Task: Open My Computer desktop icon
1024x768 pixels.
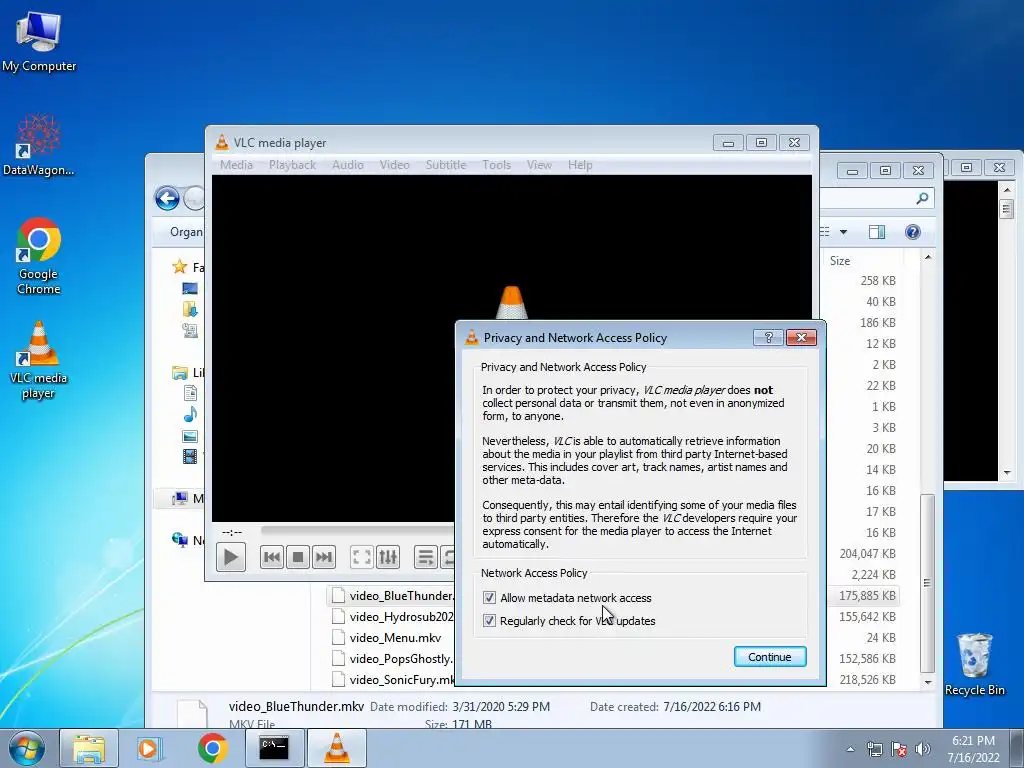Action: coord(39,40)
